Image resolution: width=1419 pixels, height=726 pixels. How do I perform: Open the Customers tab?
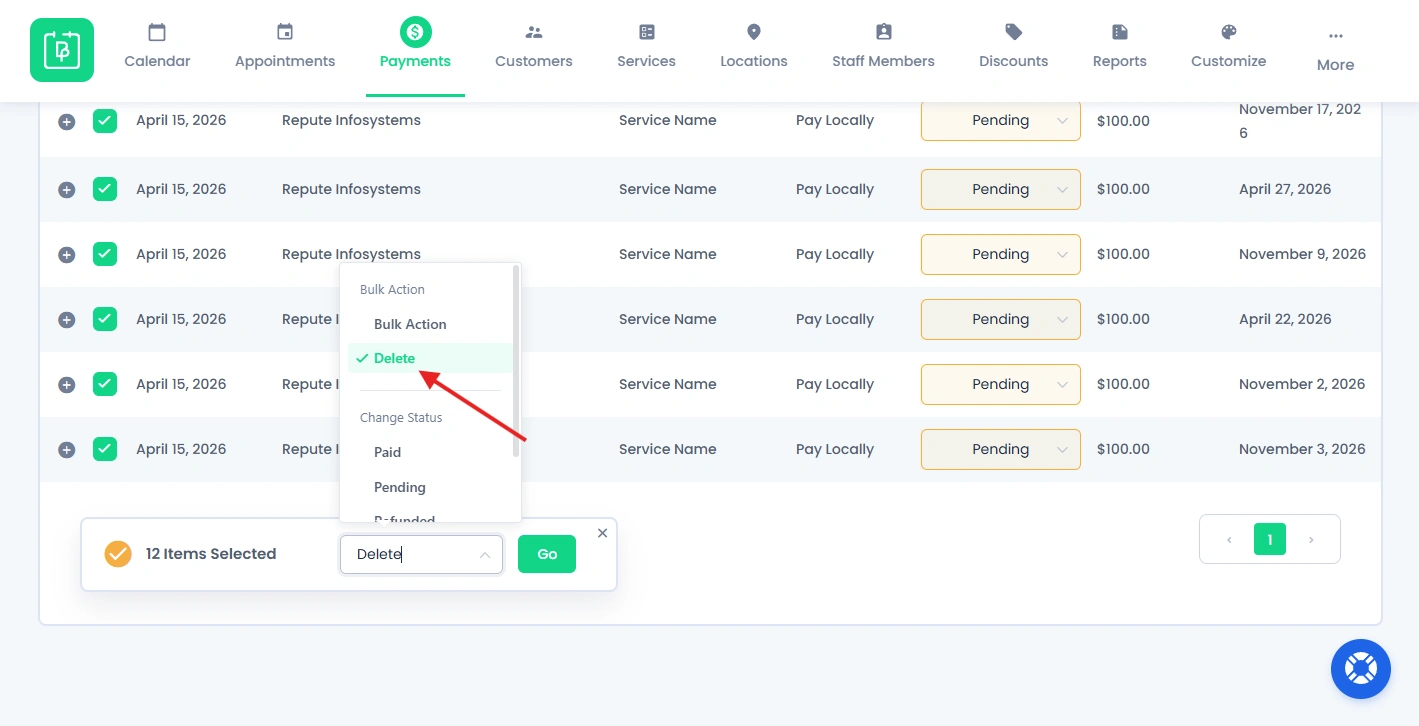pyautogui.click(x=534, y=47)
